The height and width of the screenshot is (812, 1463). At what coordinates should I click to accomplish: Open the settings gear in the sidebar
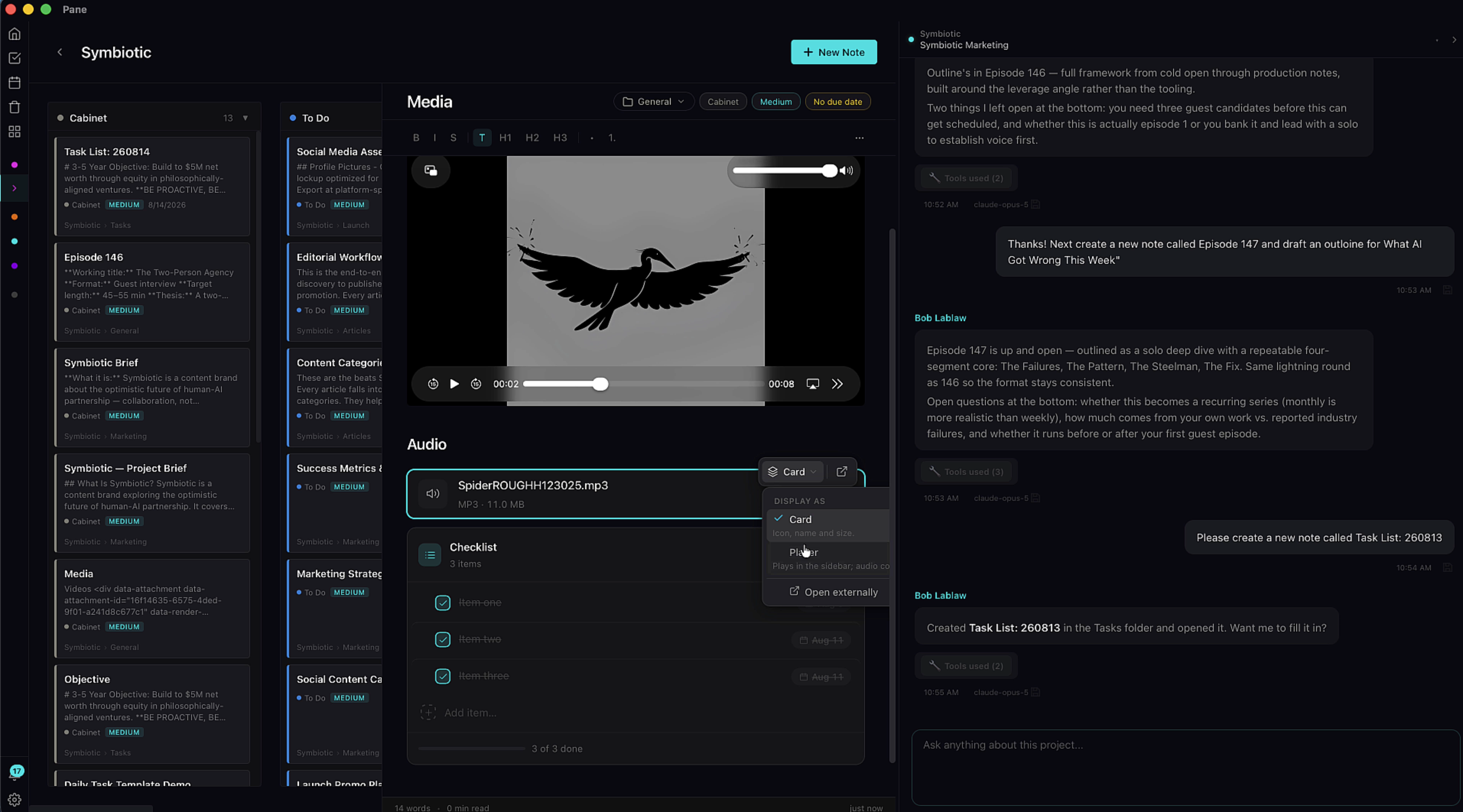coord(15,799)
